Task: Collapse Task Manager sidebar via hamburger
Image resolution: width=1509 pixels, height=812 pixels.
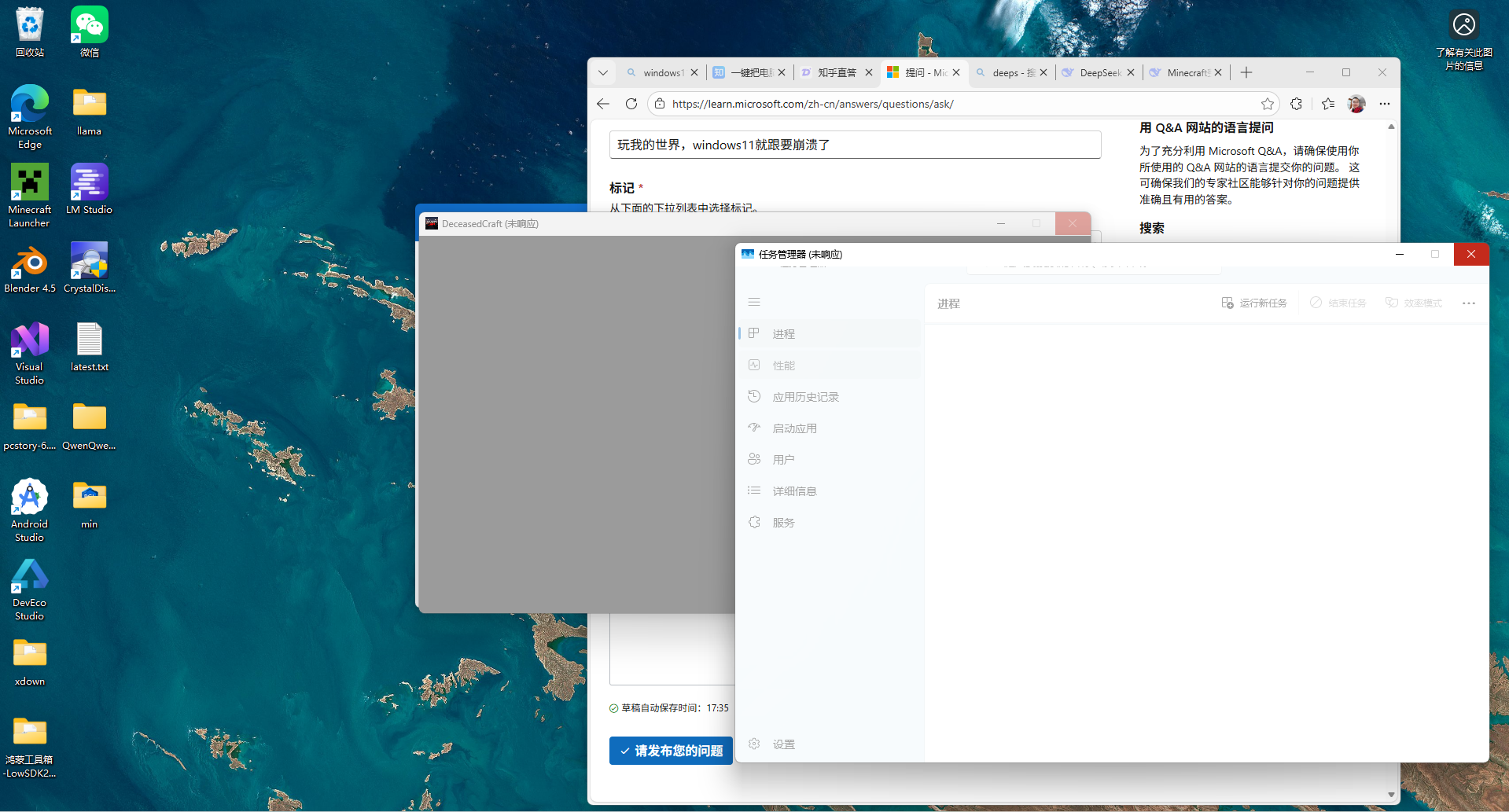Action: [753, 302]
